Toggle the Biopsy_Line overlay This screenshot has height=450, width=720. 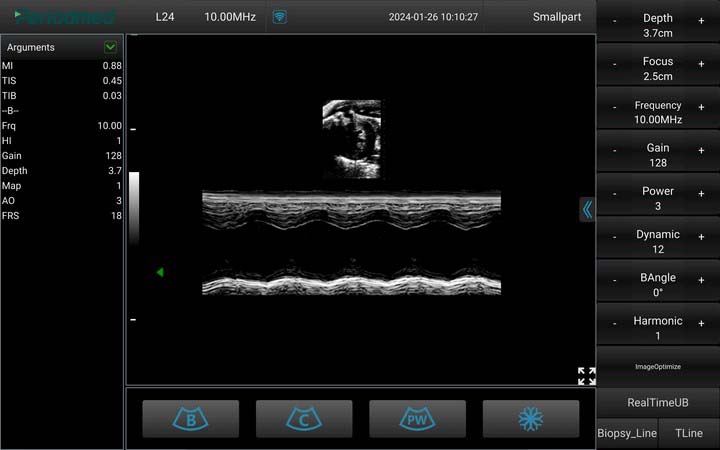[x=627, y=433]
